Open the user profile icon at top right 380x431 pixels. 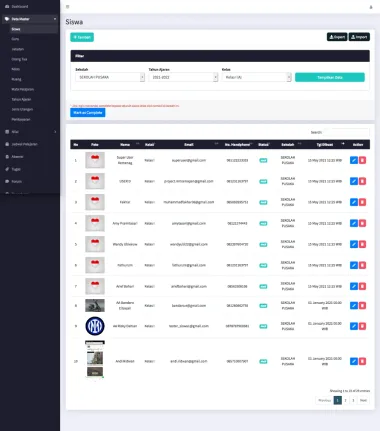(371, 7)
